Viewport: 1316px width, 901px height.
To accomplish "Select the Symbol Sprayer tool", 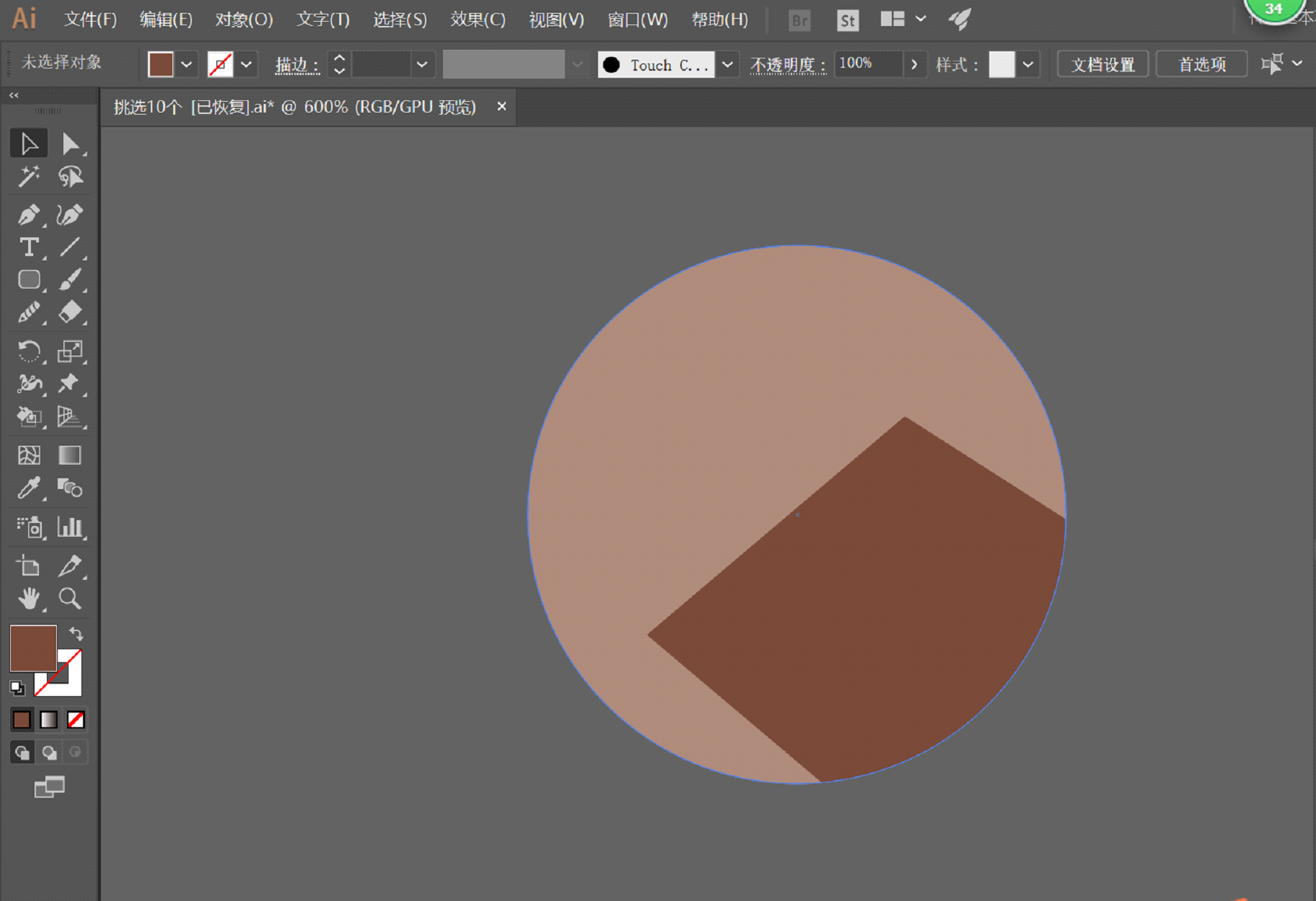I will click(x=29, y=527).
